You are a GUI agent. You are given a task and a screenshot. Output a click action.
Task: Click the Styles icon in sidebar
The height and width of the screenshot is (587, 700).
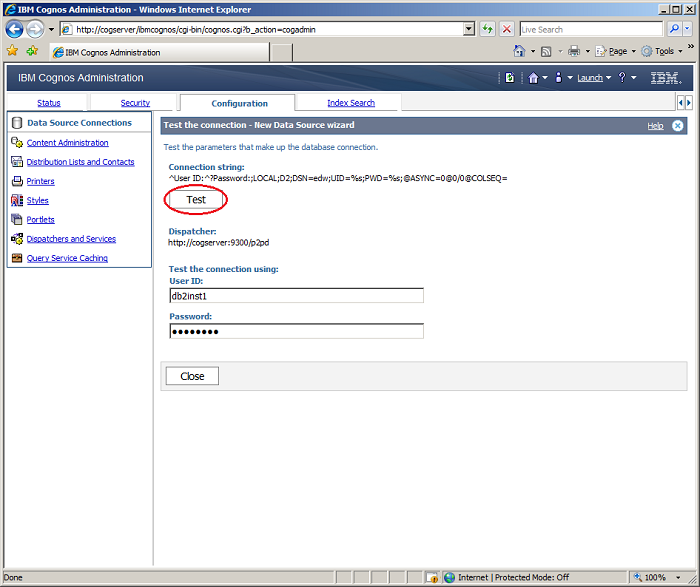(x=17, y=200)
